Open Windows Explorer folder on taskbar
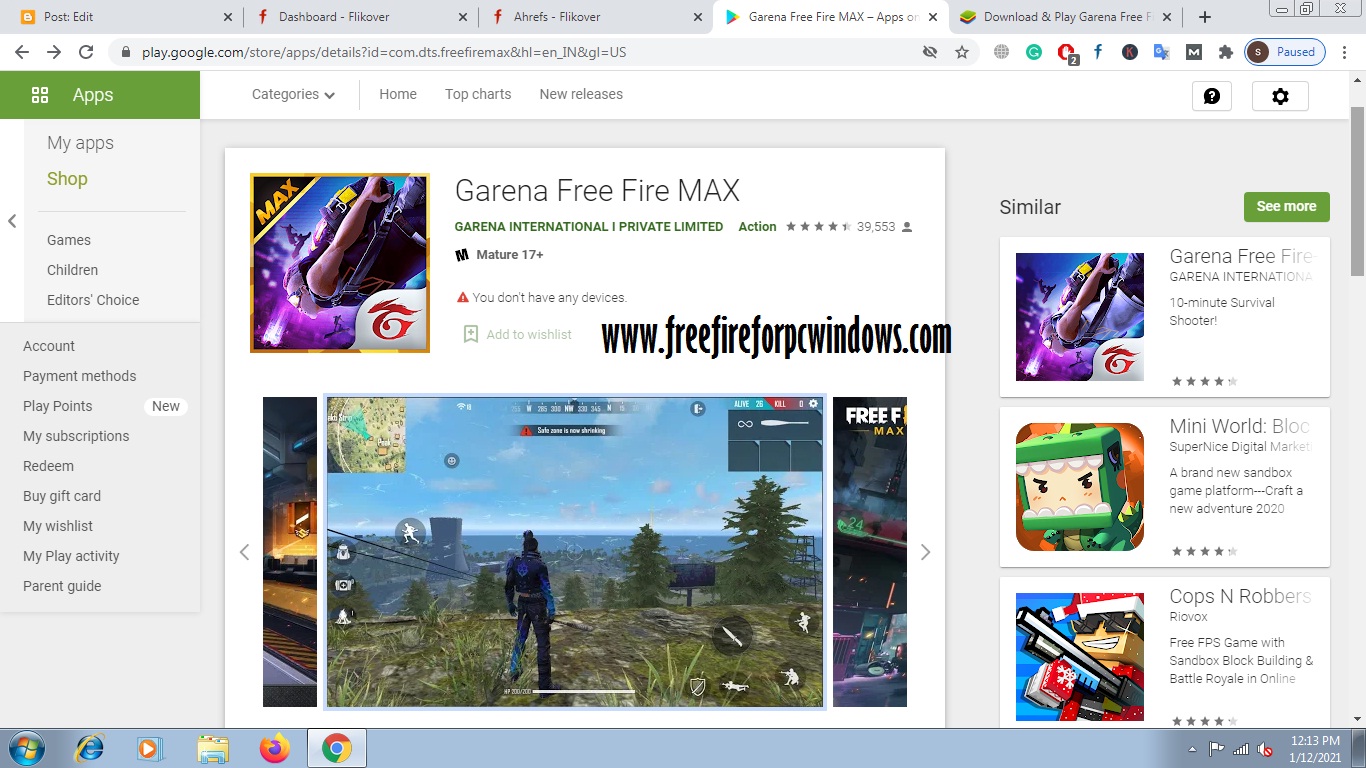The width and height of the screenshot is (1366, 768). pos(213,748)
